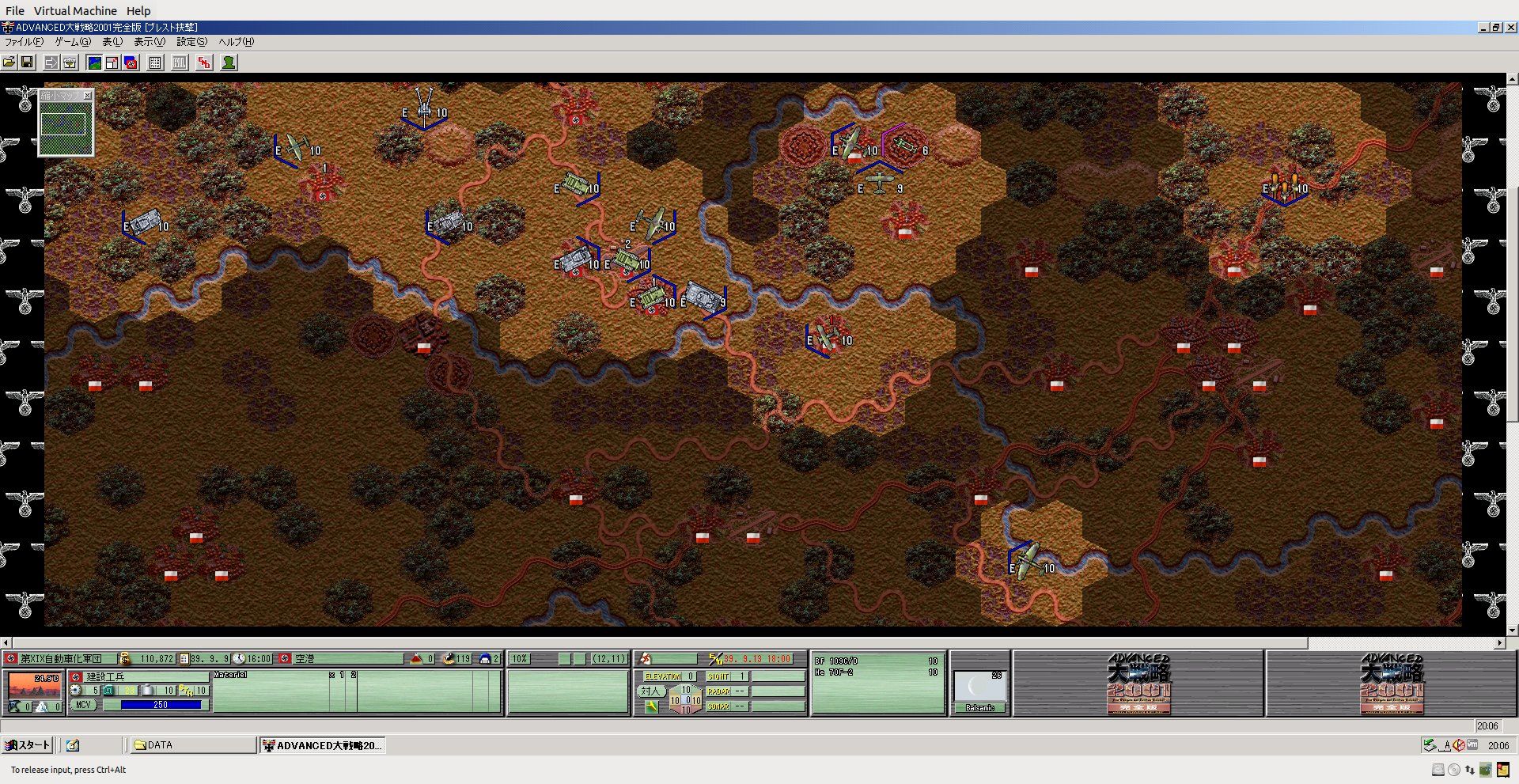Click the green commander silhouette toolbar icon

tap(229, 62)
